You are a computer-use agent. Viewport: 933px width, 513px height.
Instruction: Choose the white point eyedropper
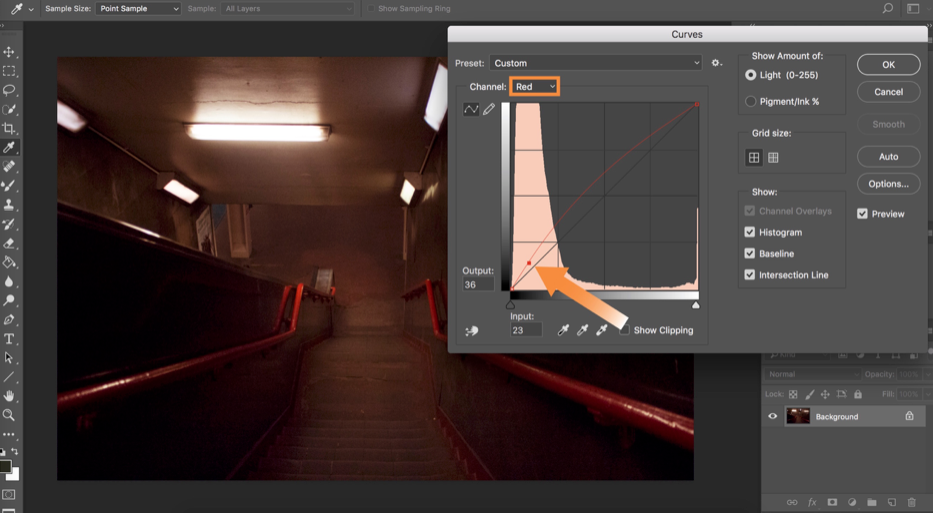pyautogui.click(x=602, y=330)
